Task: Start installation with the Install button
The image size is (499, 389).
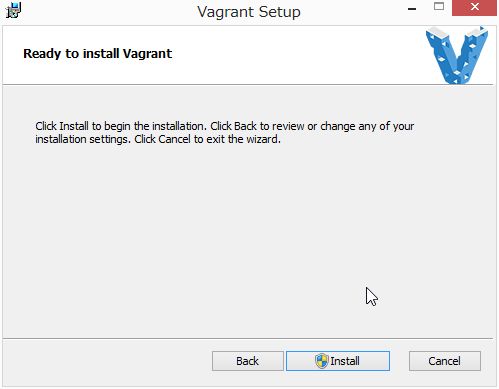Action: coord(338,361)
